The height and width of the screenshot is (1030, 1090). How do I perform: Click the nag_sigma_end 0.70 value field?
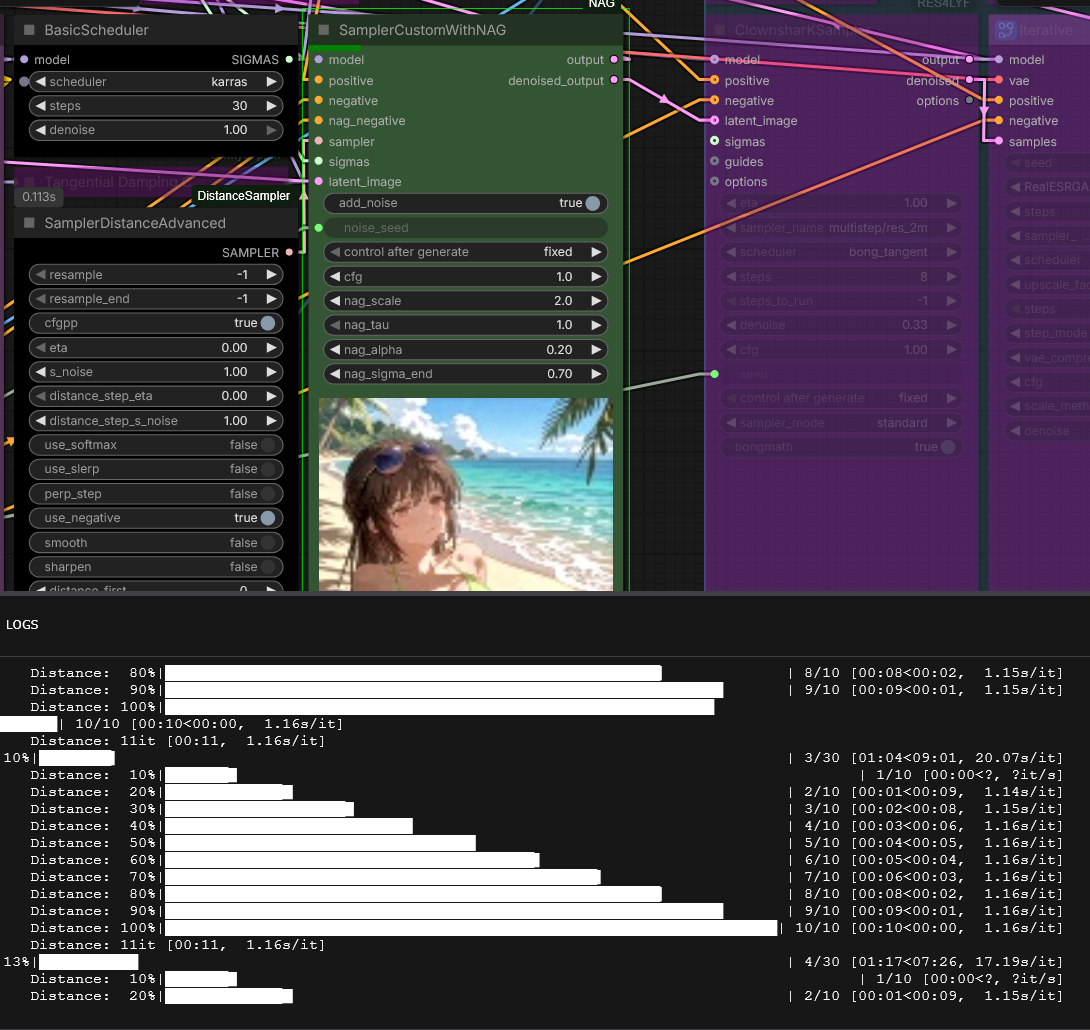(x=466, y=374)
